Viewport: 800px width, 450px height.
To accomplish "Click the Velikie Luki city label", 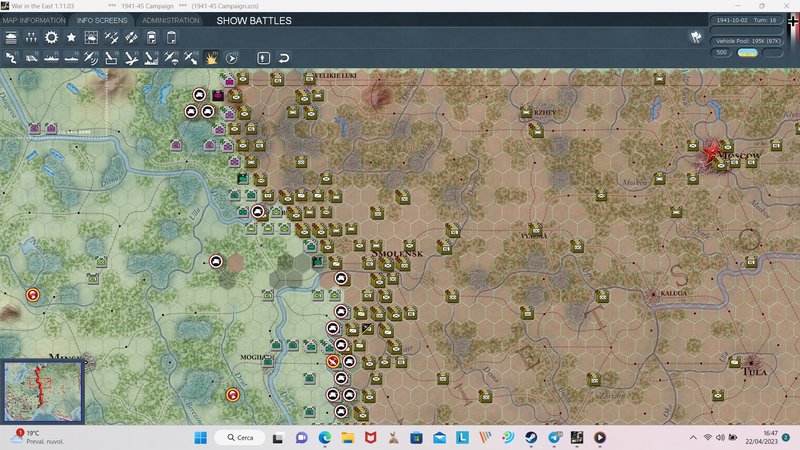I will click(x=336, y=76).
